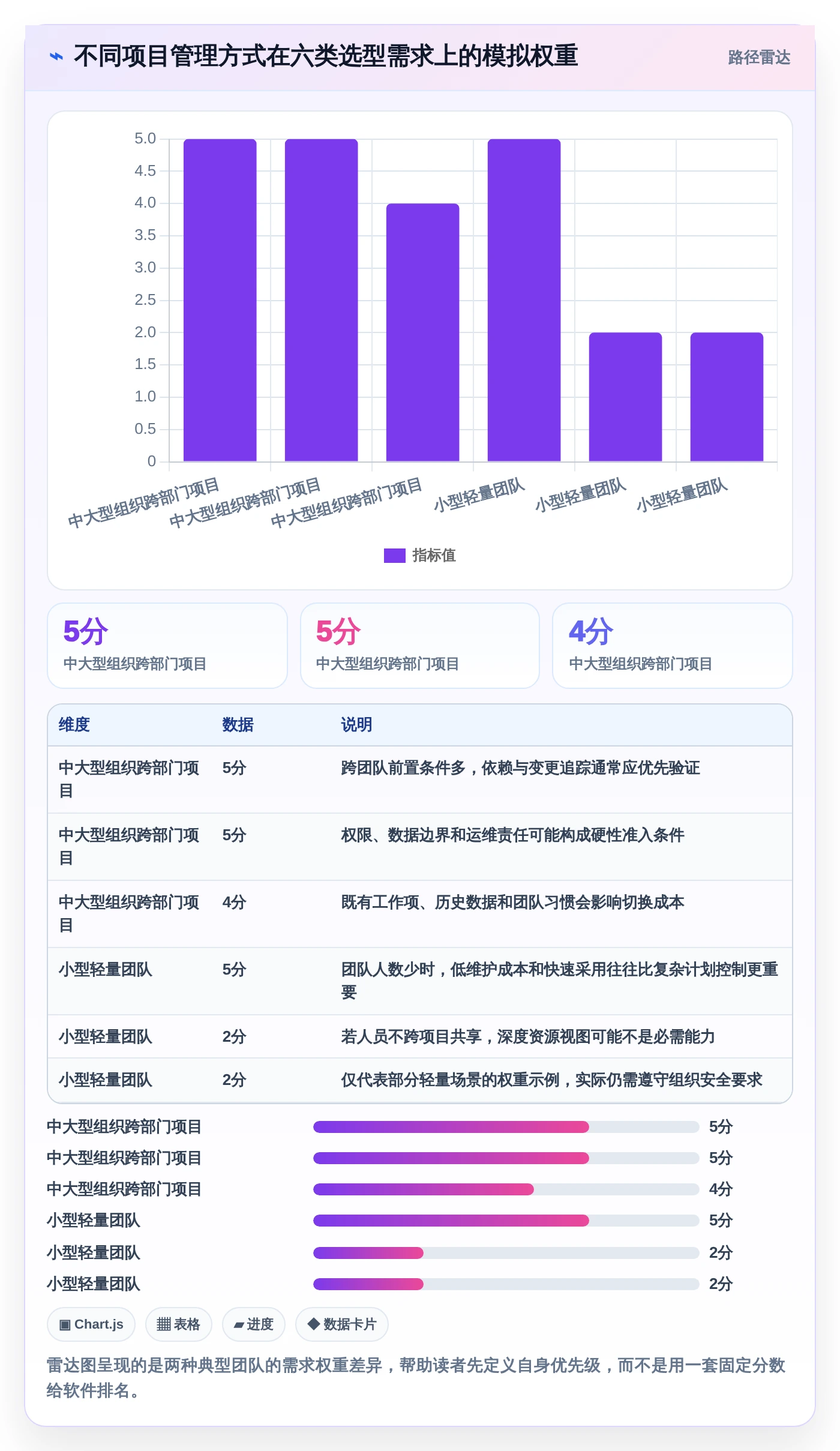The height and width of the screenshot is (1451, 840).
Task: Click the blue zigzag icon beside the title
Action: point(56,56)
